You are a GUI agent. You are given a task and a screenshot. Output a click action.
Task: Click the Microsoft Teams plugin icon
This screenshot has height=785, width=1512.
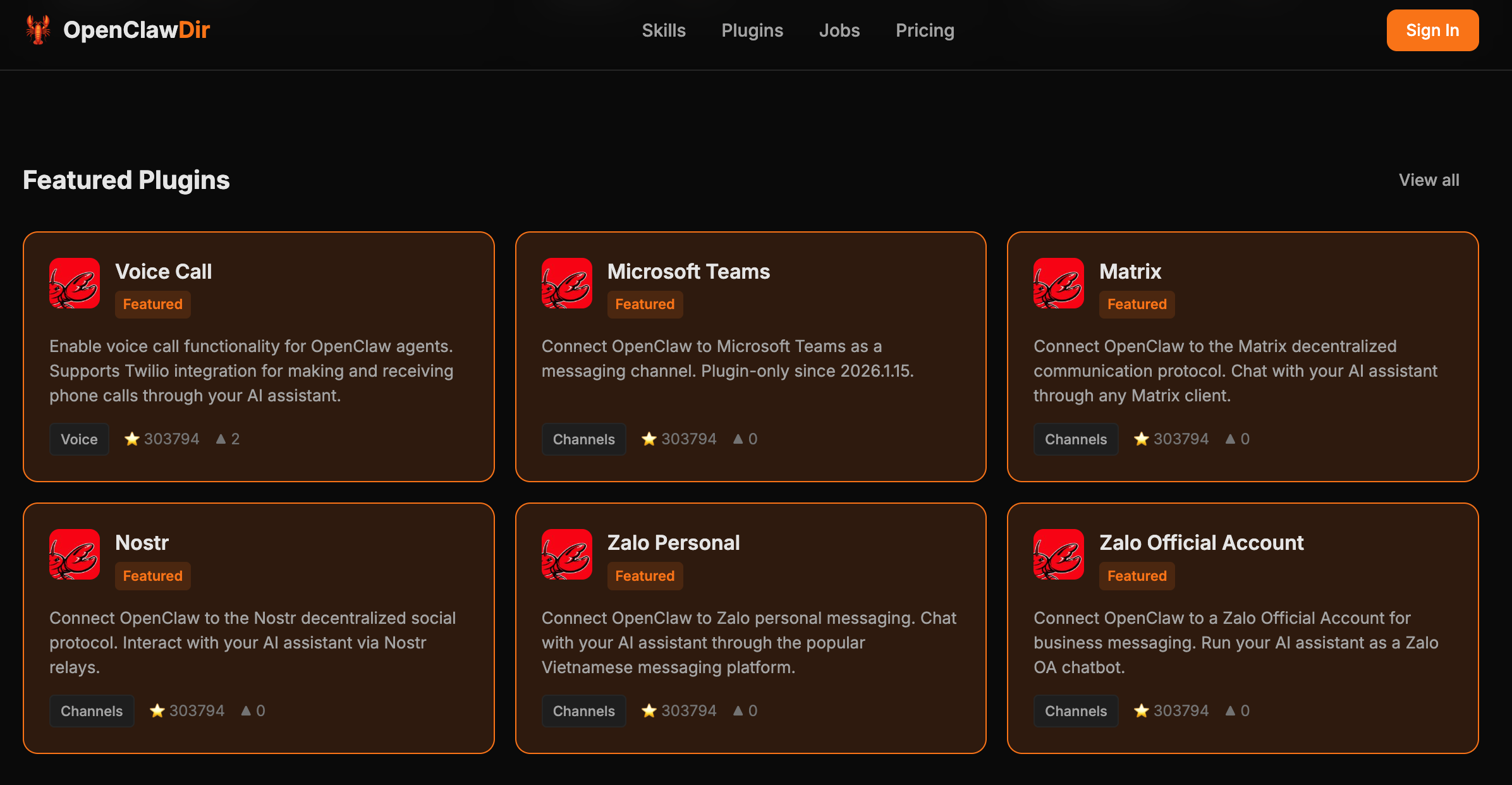tap(566, 283)
